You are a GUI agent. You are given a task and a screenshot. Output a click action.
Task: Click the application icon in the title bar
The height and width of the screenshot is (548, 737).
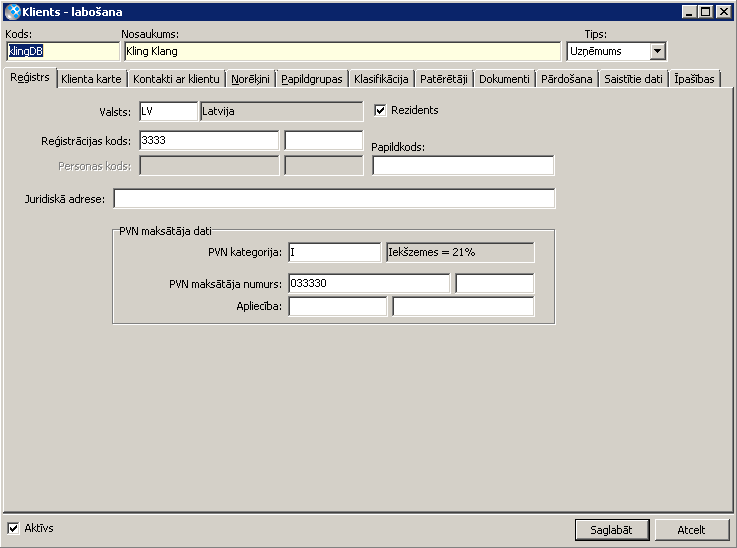pyautogui.click(x=11, y=12)
